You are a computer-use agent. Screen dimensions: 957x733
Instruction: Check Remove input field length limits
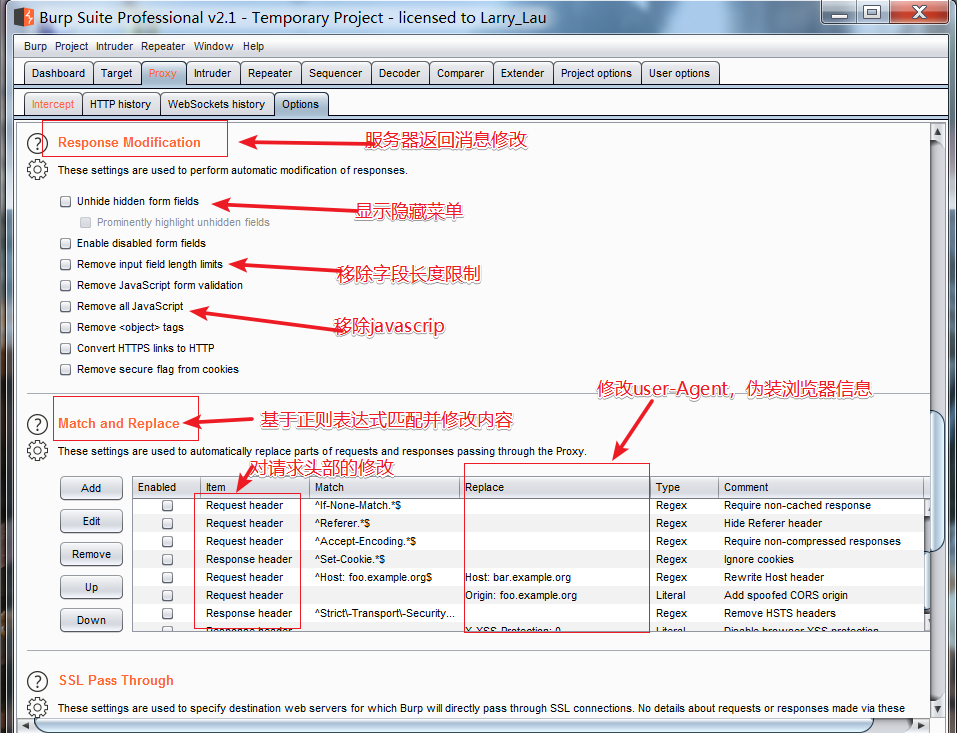(x=65, y=264)
